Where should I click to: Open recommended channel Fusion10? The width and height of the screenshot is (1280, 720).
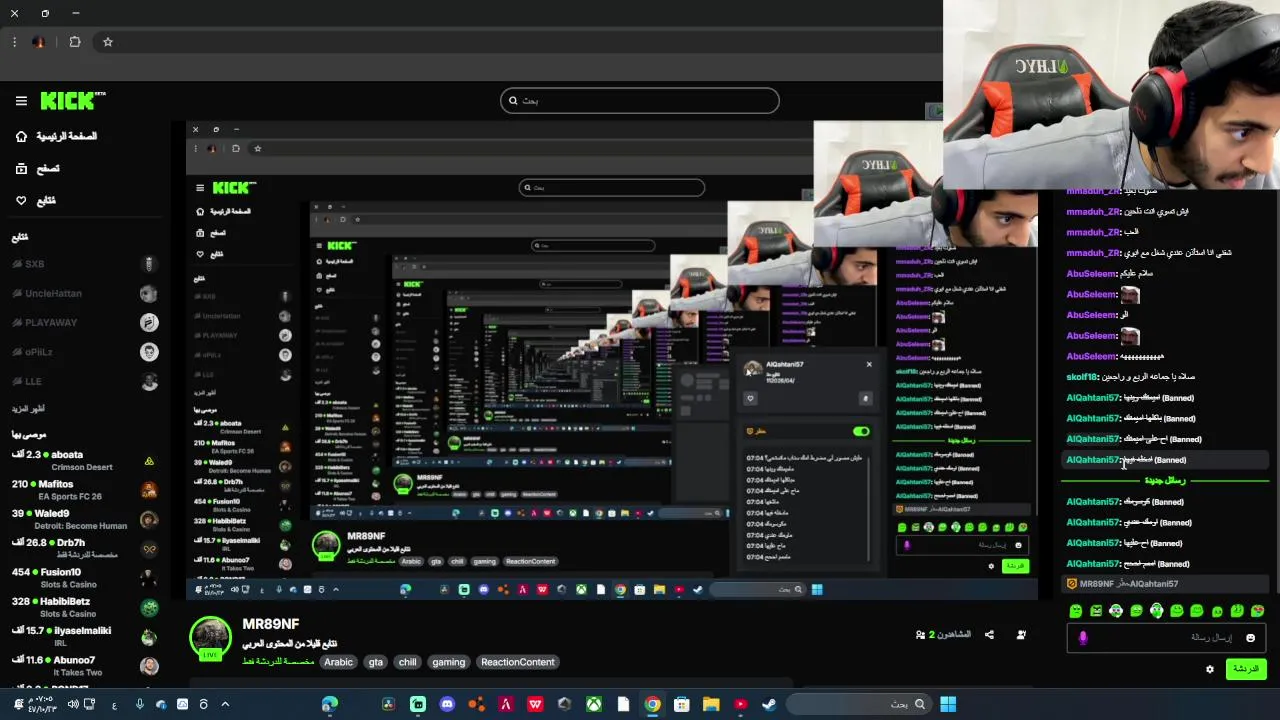tap(85, 578)
